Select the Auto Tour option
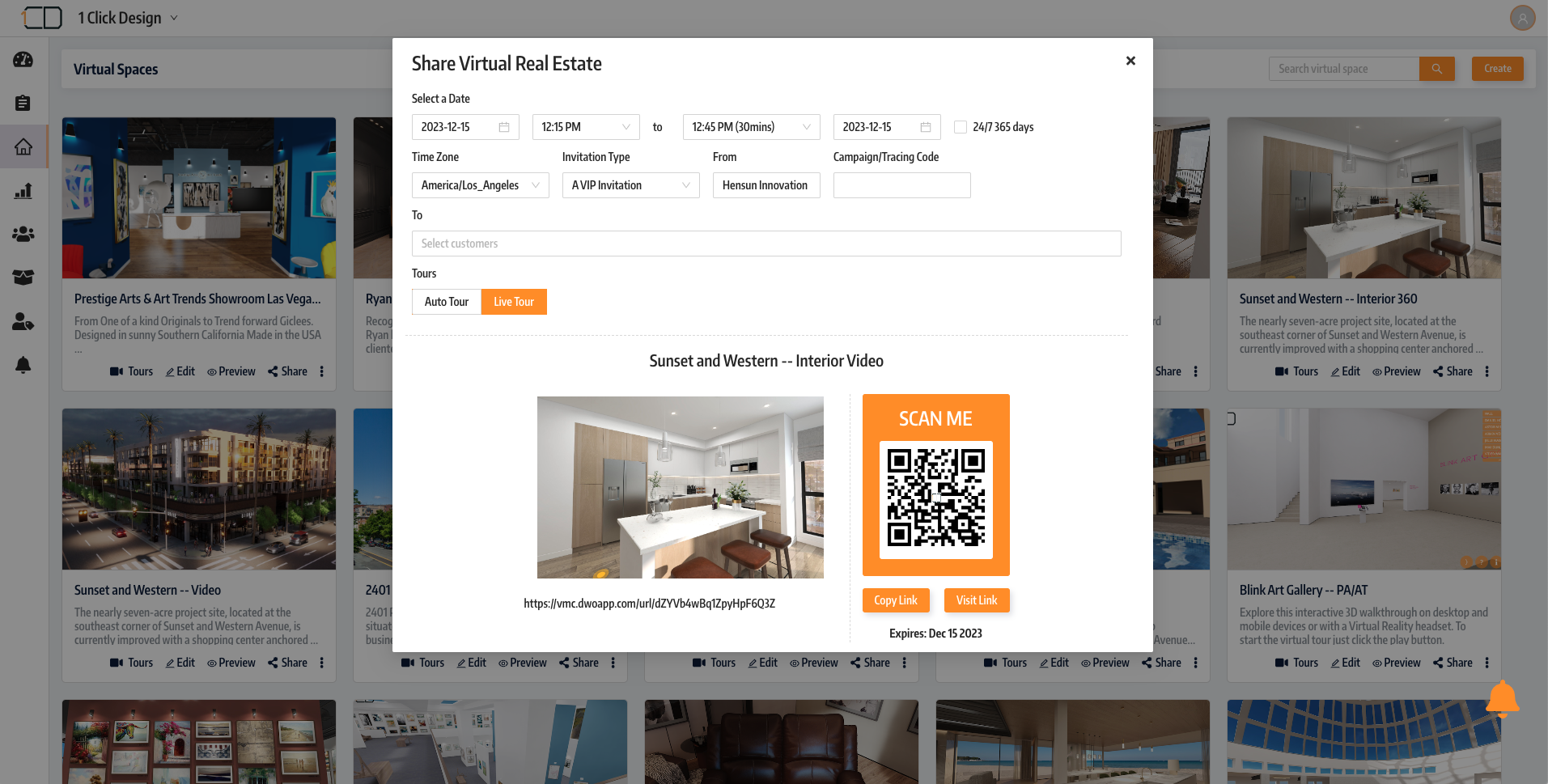Viewport: 1548px width, 784px height. 447,302
